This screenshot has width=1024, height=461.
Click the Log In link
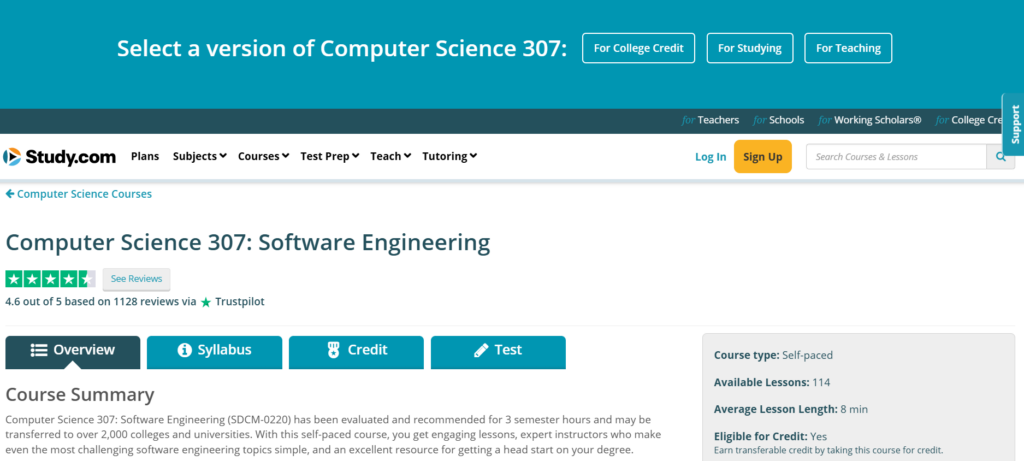point(711,157)
